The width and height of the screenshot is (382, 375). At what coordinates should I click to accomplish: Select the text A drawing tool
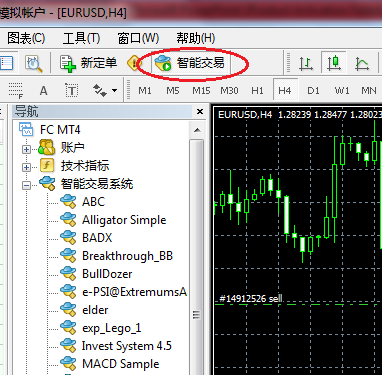[43, 90]
